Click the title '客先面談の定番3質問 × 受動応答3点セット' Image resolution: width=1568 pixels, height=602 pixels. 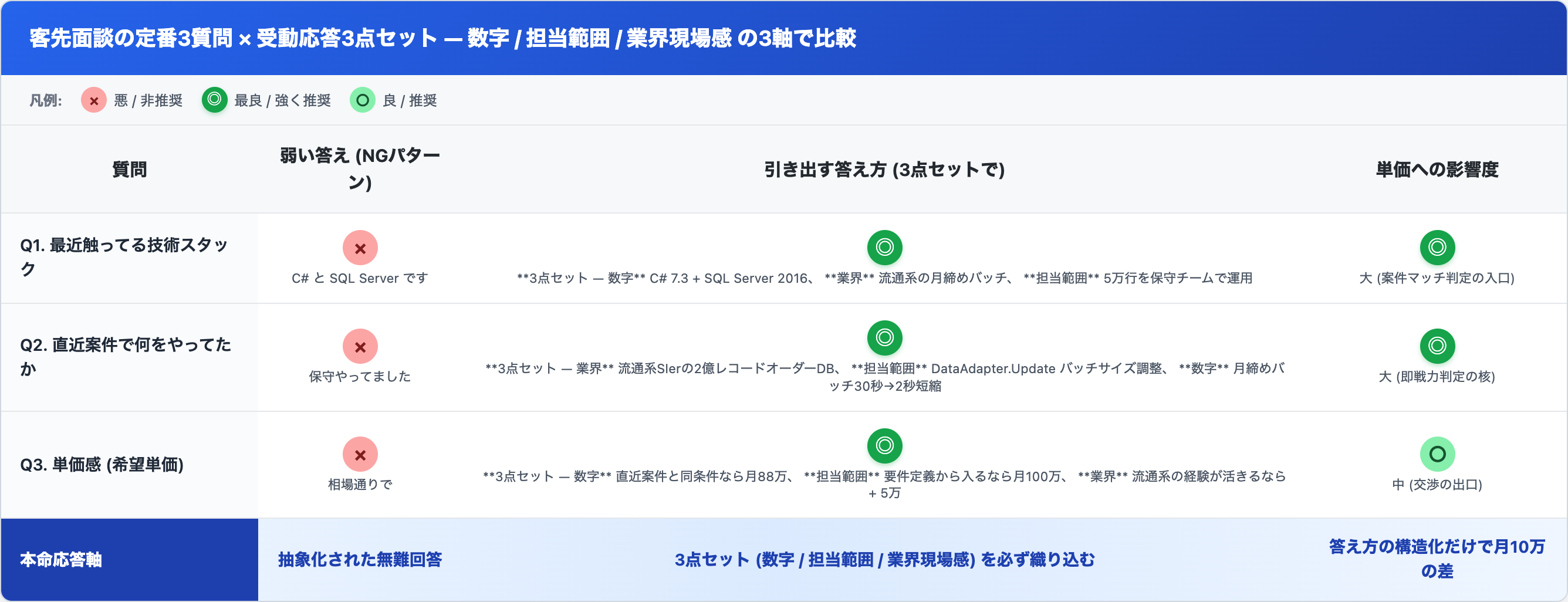coord(234,38)
